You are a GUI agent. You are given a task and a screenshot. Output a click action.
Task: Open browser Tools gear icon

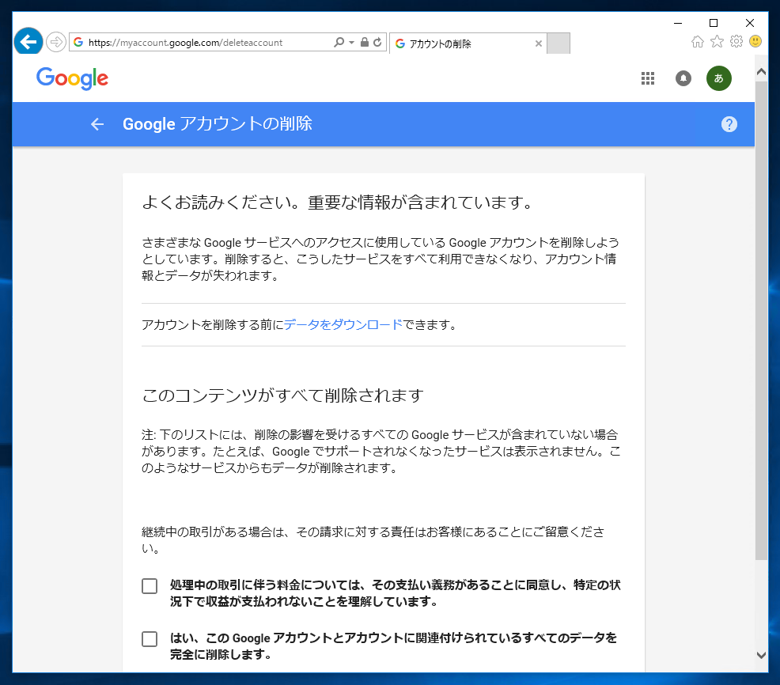point(736,41)
